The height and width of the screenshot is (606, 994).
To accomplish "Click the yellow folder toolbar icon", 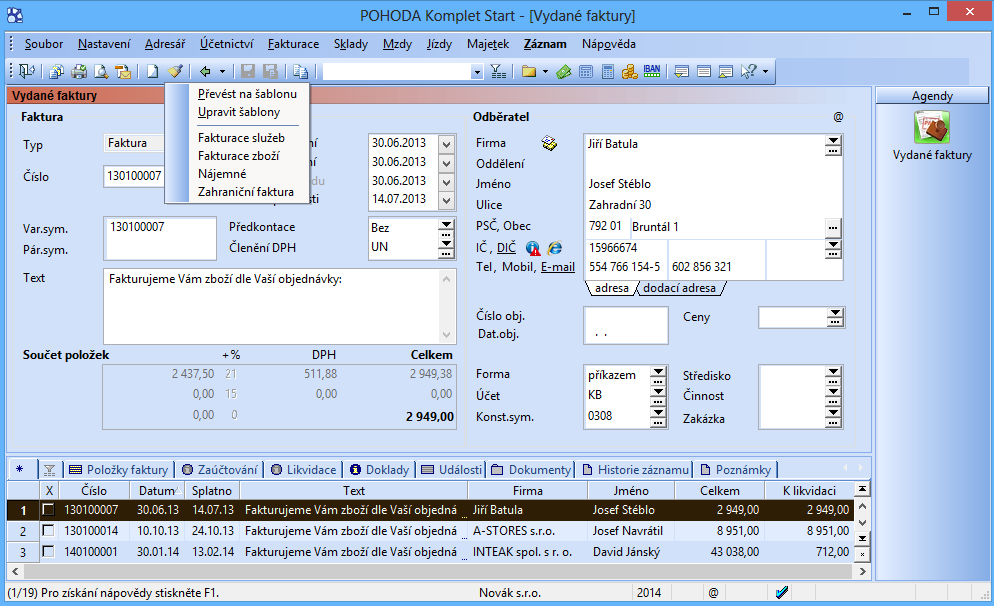I will point(529,72).
